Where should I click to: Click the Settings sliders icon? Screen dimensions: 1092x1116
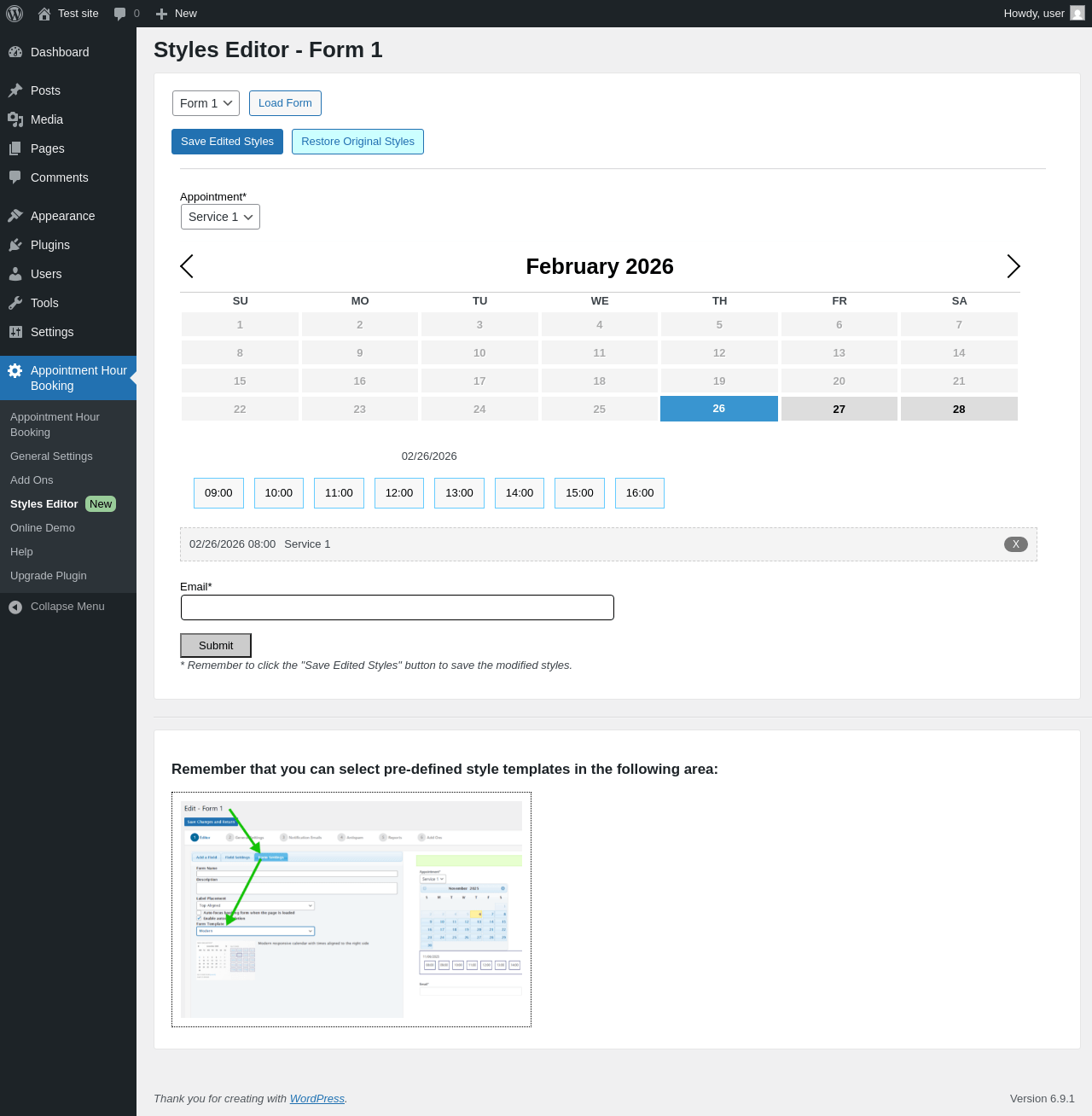pyautogui.click(x=15, y=332)
